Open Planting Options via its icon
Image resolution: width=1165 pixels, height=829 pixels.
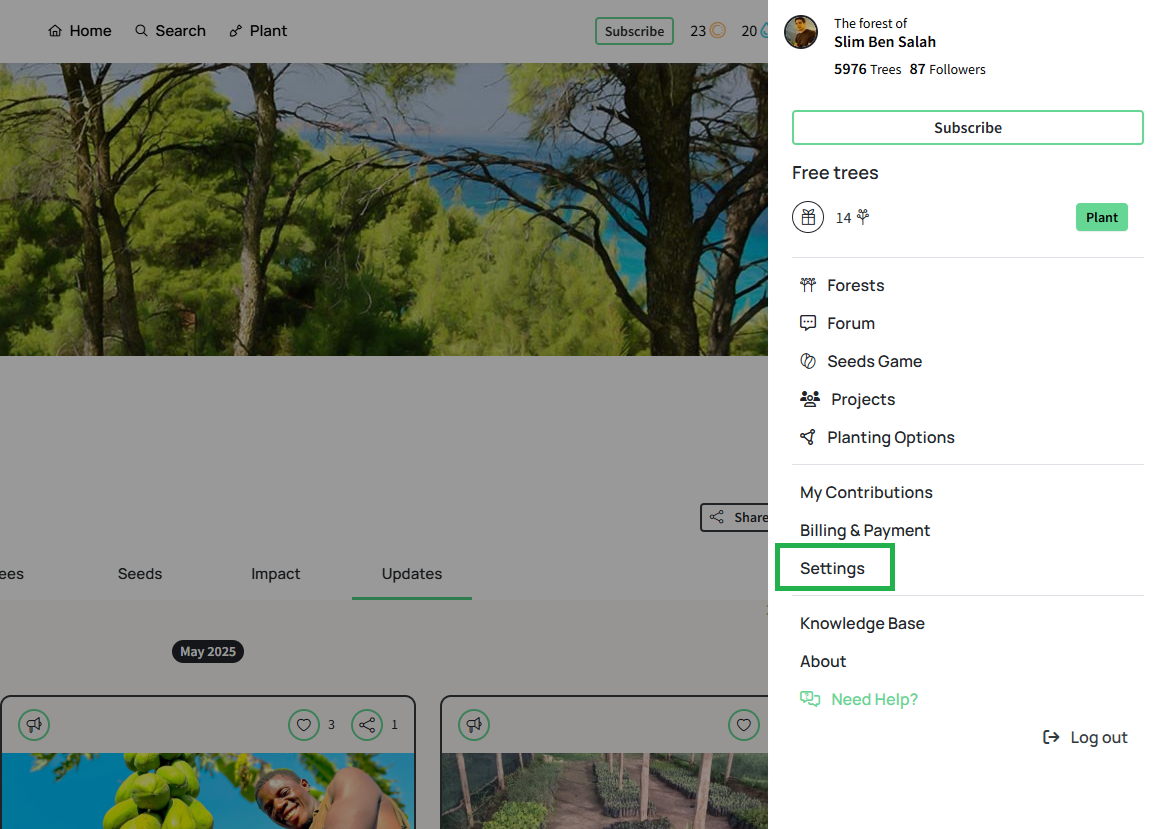pyautogui.click(x=808, y=437)
